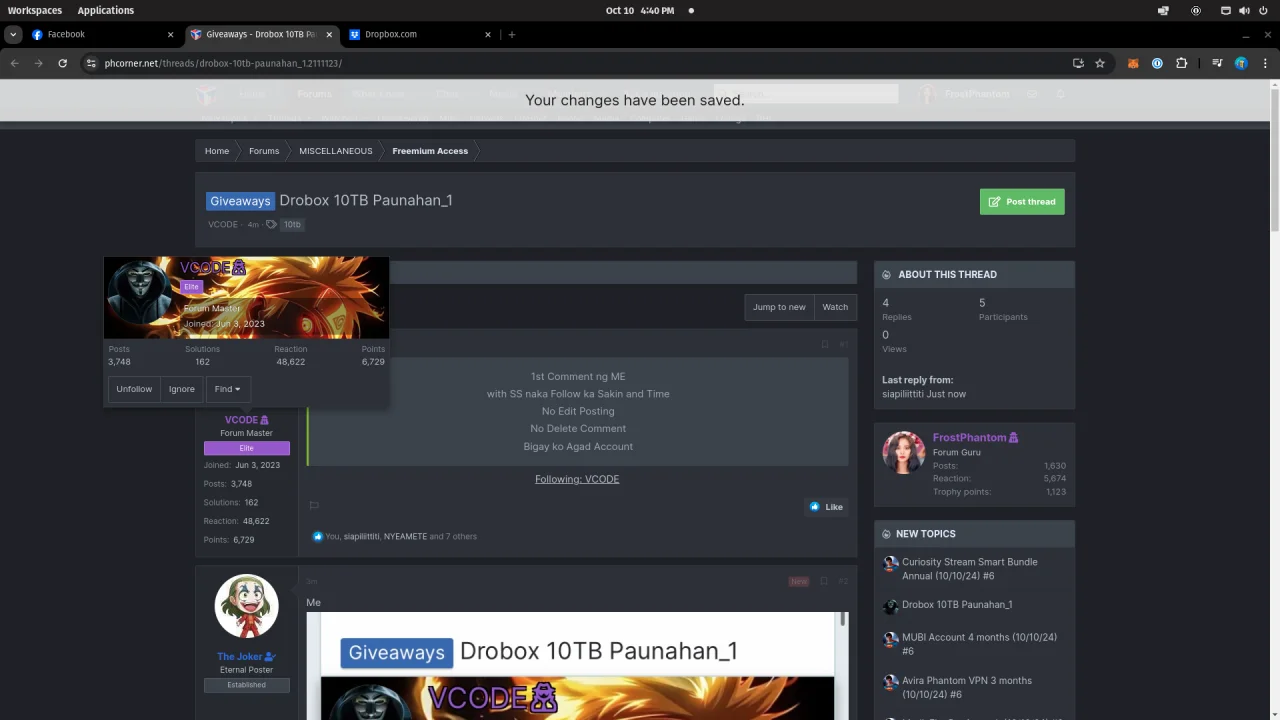Click the install app icon in address bar
Viewport: 1280px width, 720px height.
(x=1078, y=63)
